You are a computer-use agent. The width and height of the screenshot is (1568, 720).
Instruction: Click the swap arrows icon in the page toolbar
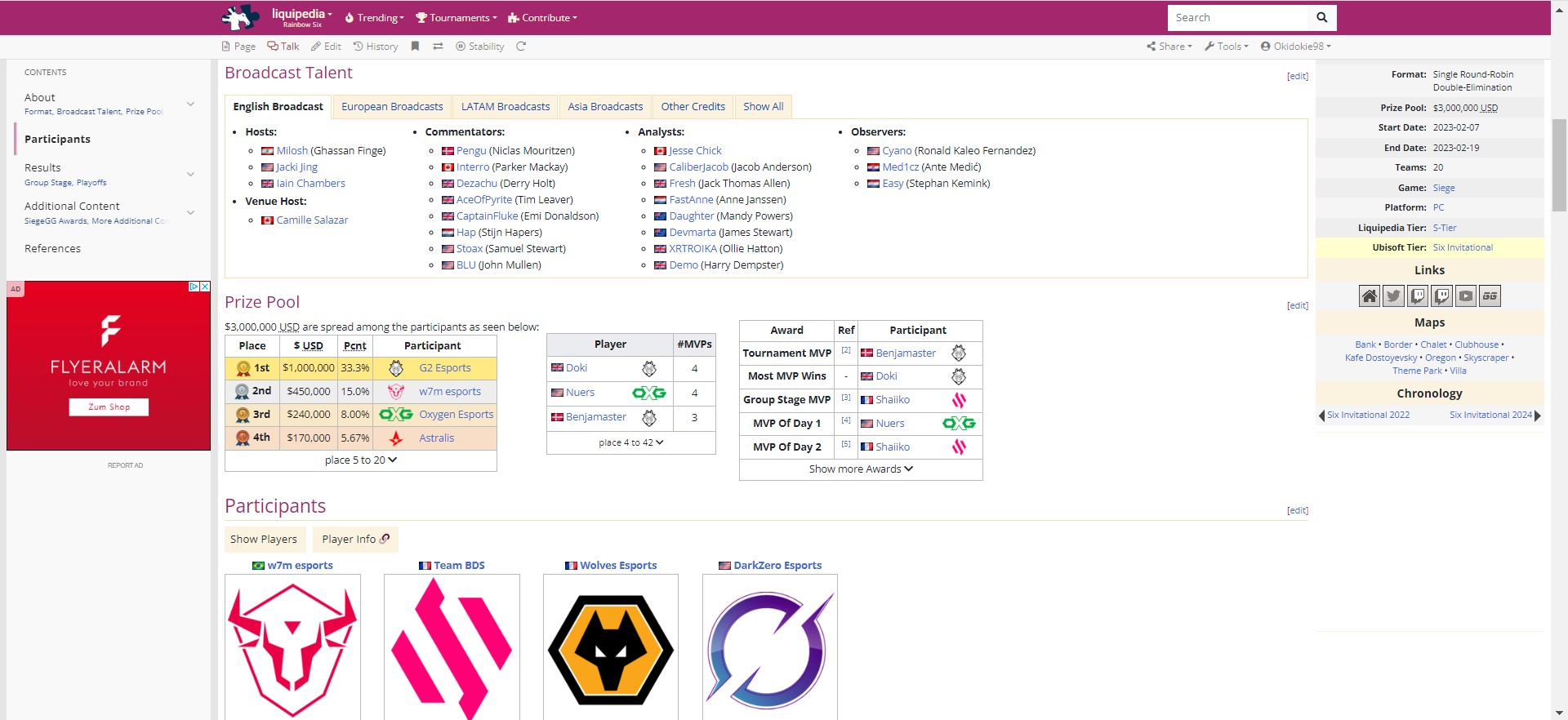(x=438, y=47)
